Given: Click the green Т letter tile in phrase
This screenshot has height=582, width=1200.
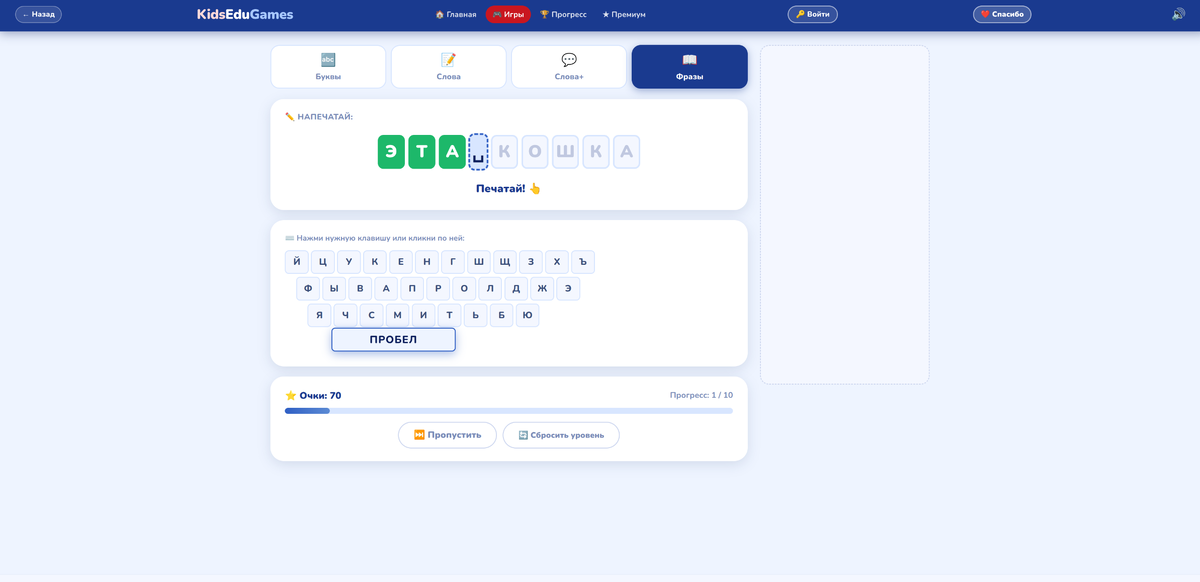Looking at the screenshot, I should pos(422,152).
